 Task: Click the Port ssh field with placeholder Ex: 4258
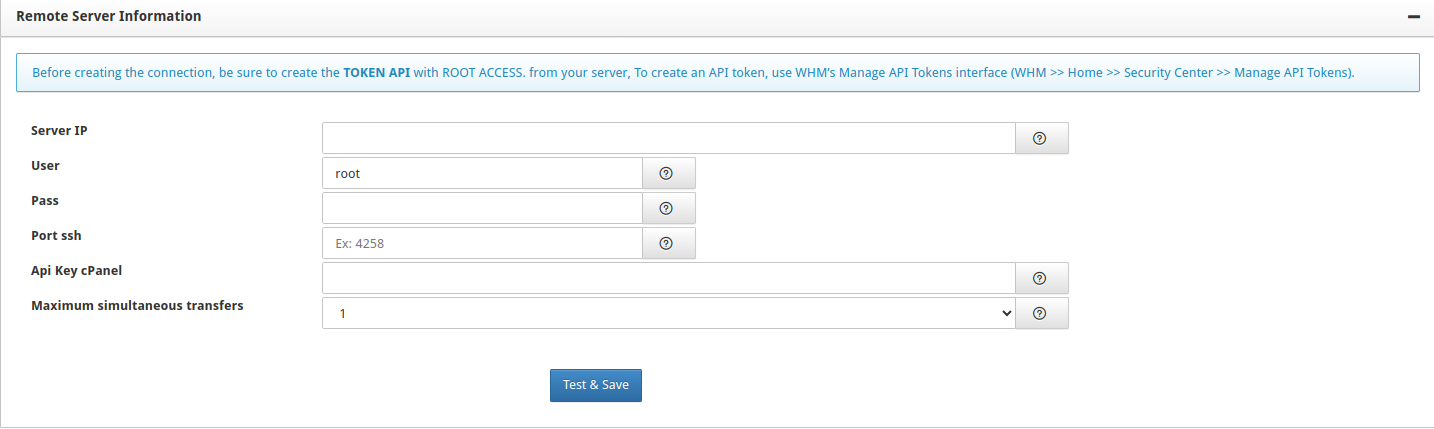coord(481,243)
